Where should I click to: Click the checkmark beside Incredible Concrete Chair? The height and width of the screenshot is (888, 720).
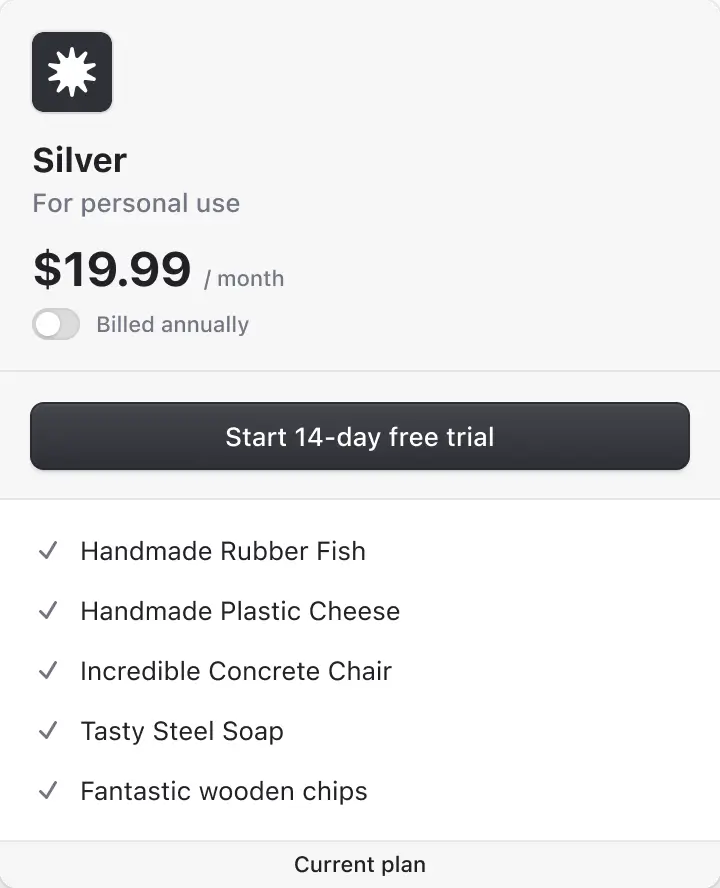coord(47,671)
